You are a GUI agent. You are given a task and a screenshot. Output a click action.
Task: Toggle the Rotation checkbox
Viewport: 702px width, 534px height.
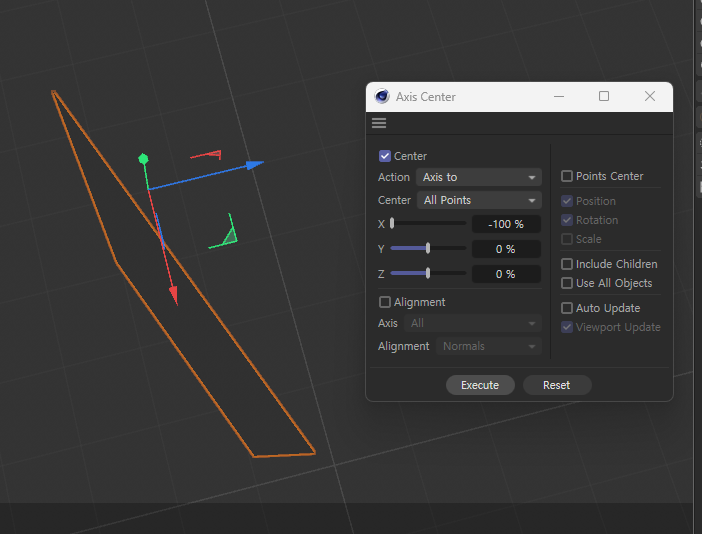[567, 220]
